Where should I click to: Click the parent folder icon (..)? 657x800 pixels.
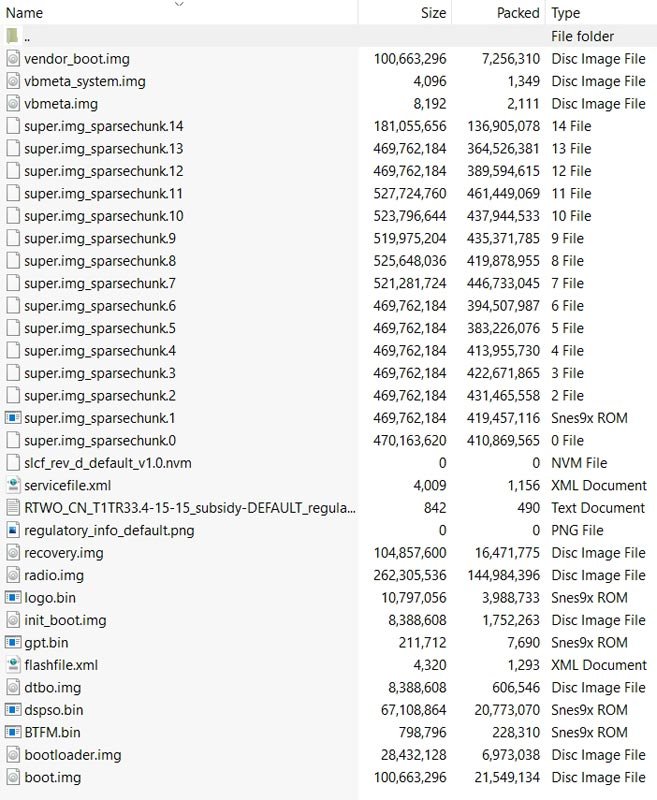[13, 36]
